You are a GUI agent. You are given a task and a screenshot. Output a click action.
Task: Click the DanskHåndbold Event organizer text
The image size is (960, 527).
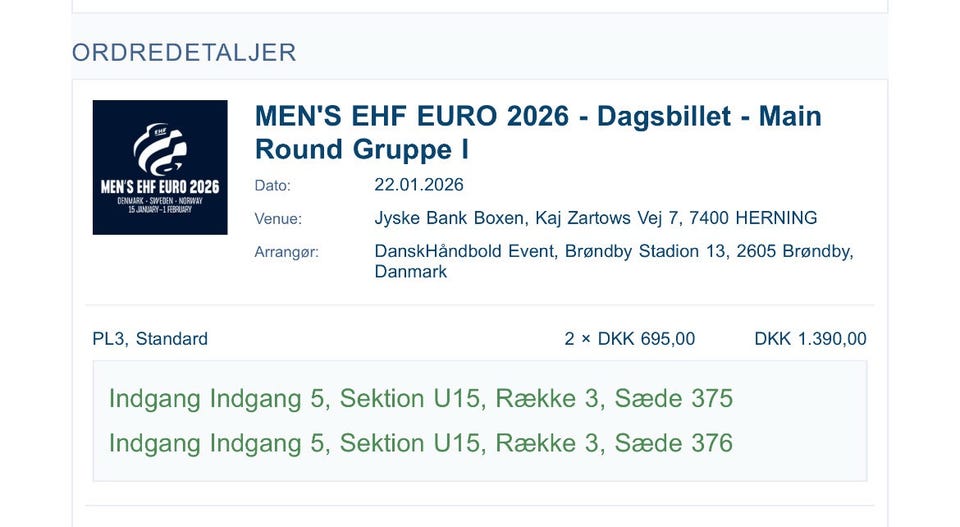click(614, 261)
